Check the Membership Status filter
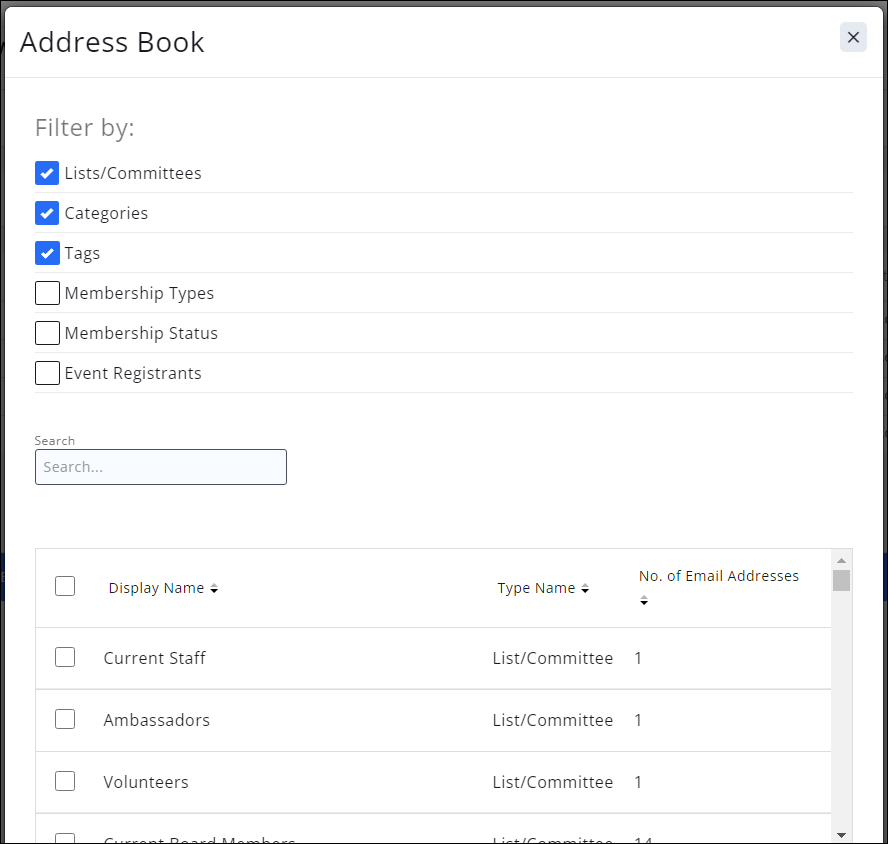 (47, 333)
